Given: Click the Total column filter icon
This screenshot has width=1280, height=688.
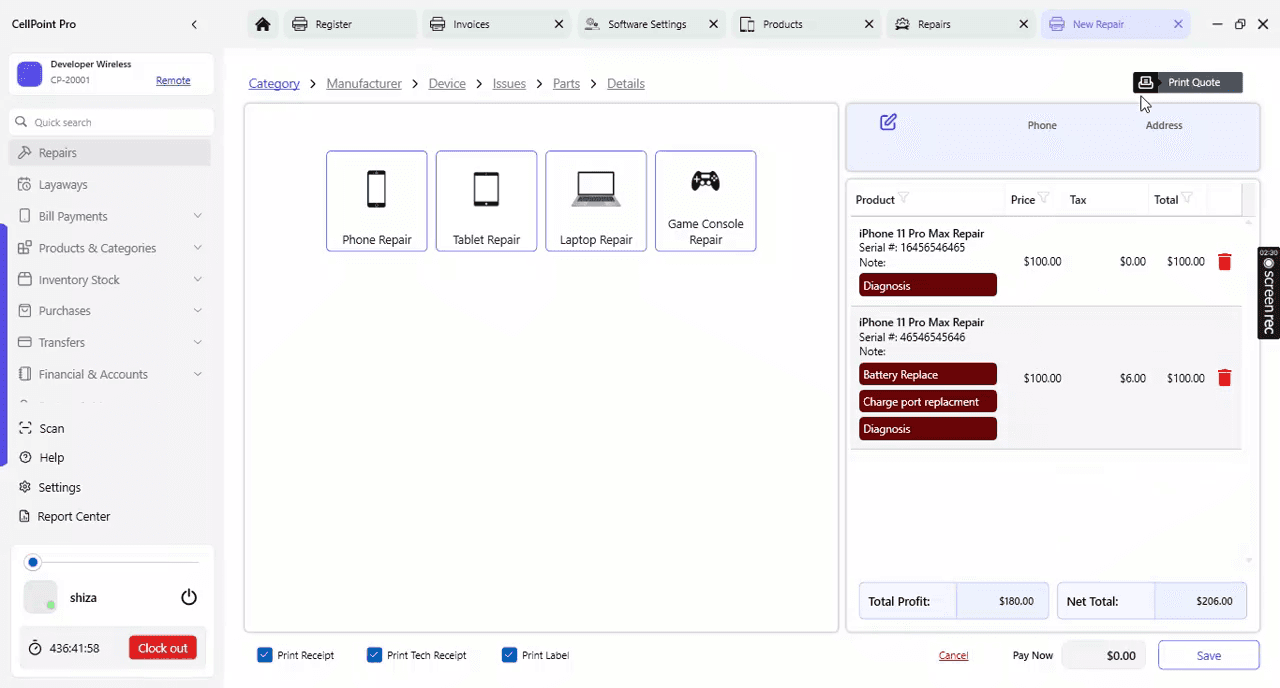Looking at the screenshot, I should tap(1187, 198).
